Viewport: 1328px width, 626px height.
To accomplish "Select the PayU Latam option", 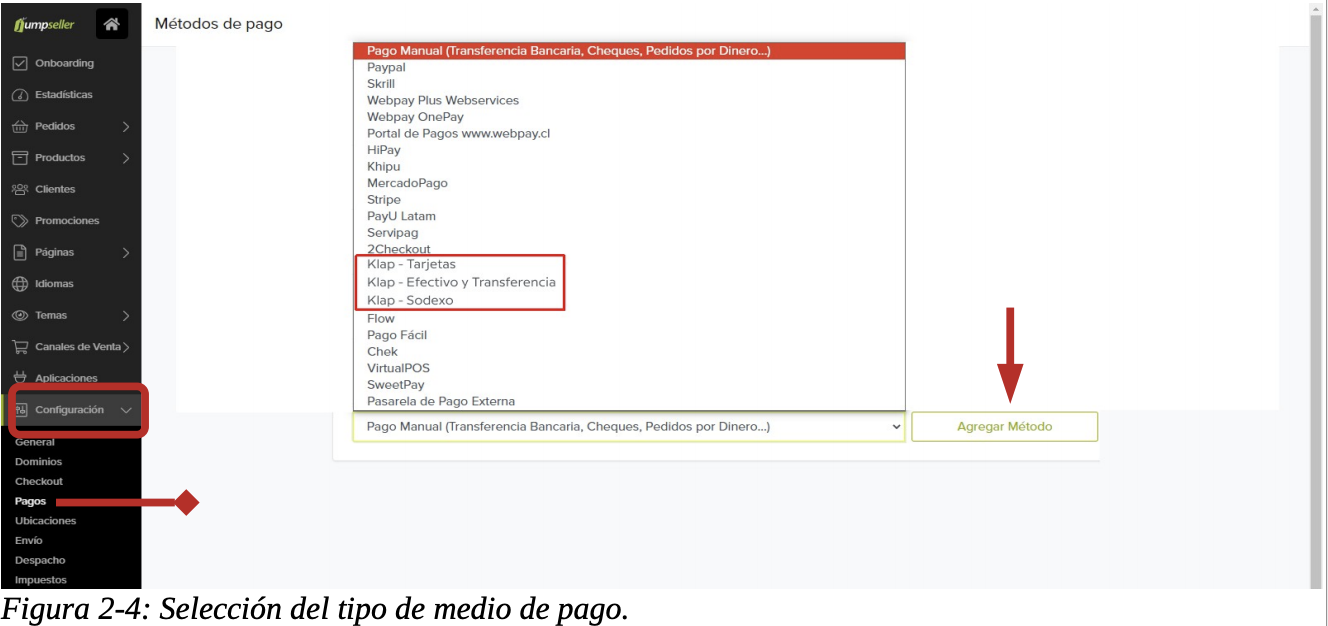I will (x=629, y=216).
